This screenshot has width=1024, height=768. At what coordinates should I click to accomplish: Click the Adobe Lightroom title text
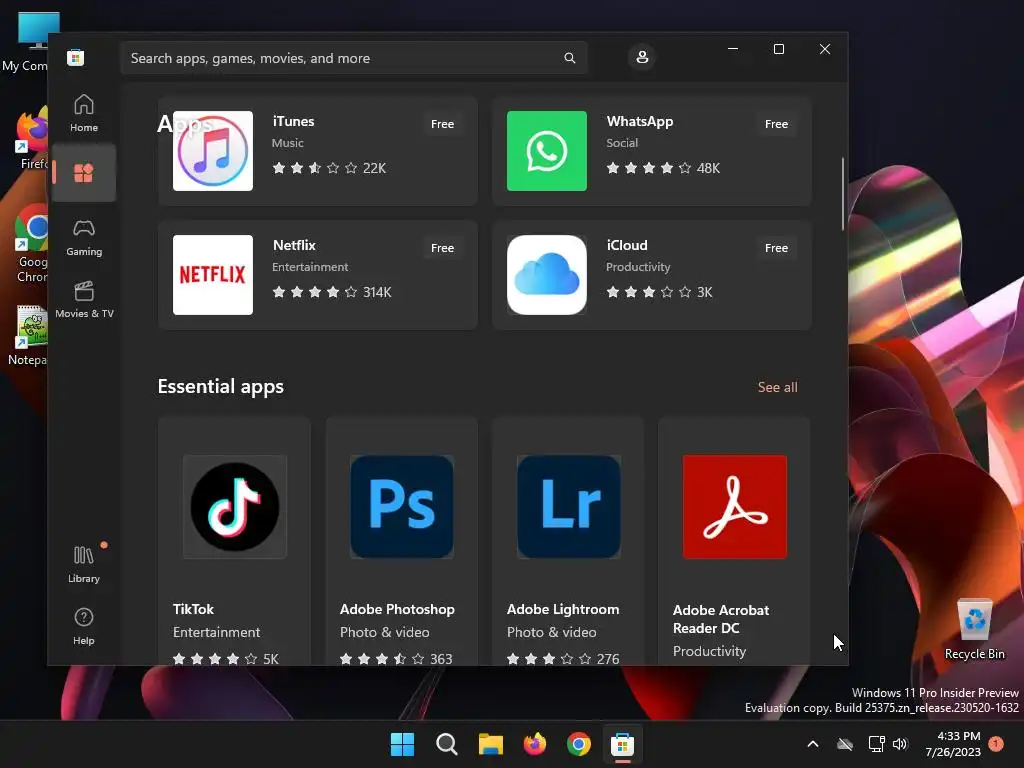point(563,609)
